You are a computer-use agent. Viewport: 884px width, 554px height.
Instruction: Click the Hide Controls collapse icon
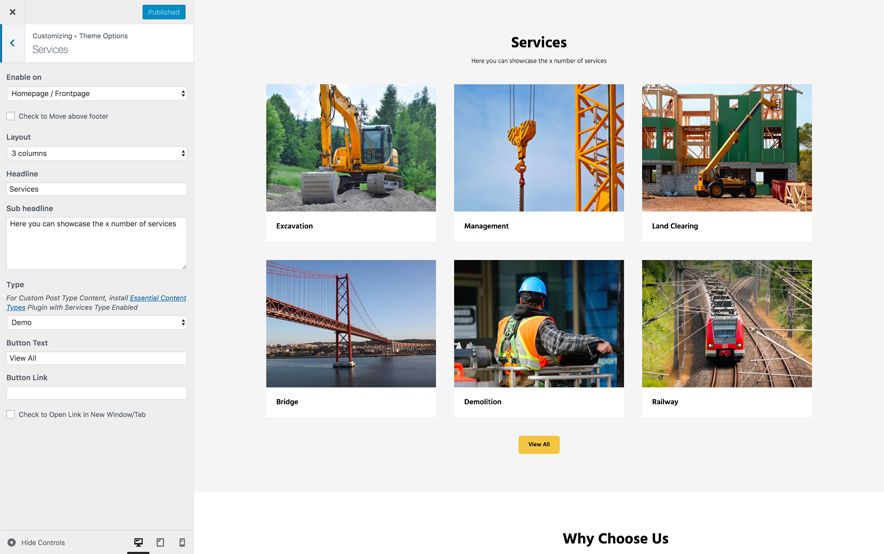(x=12, y=542)
